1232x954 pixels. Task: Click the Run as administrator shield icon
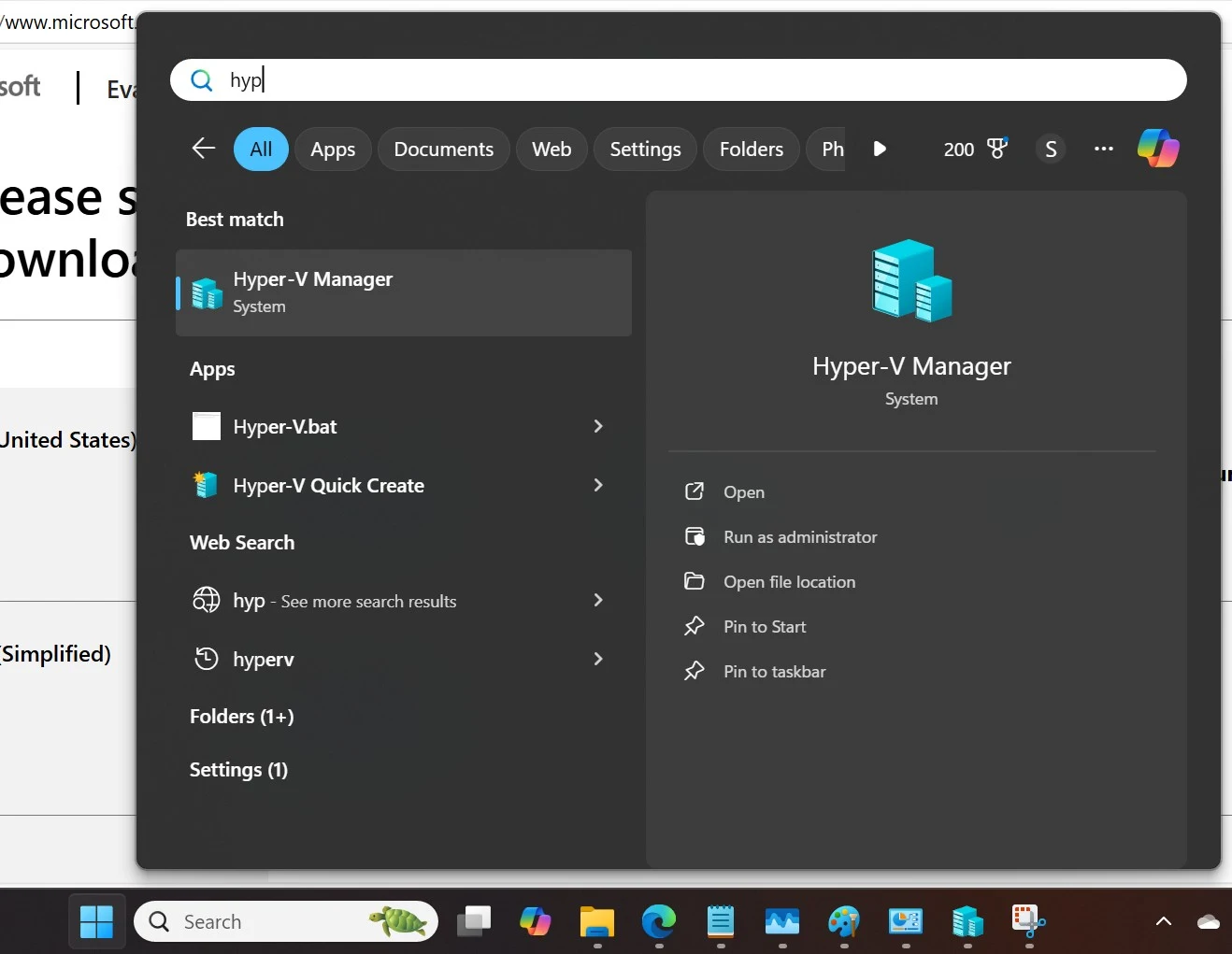pyautogui.click(x=695, y=536)
